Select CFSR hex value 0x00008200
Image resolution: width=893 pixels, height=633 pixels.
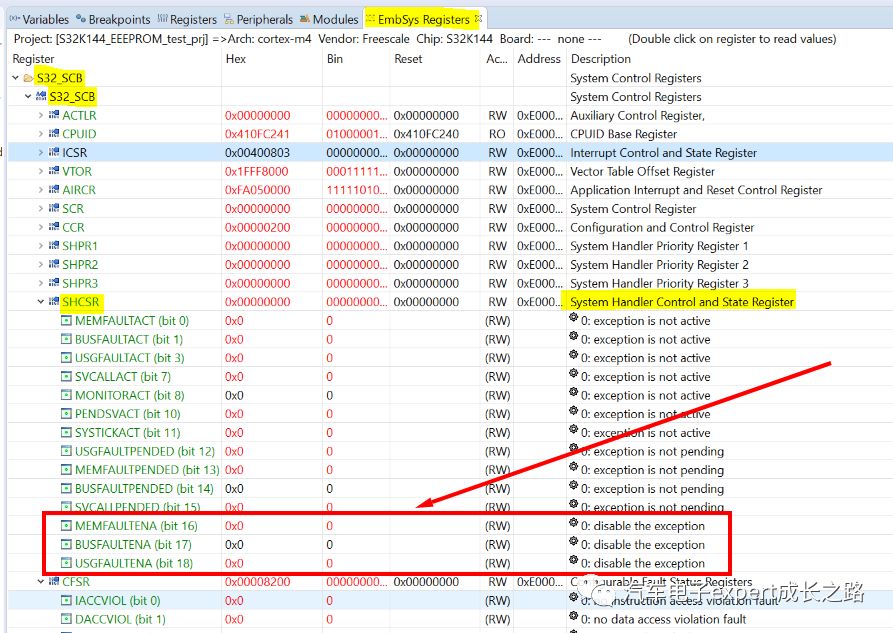pos(257,582)
